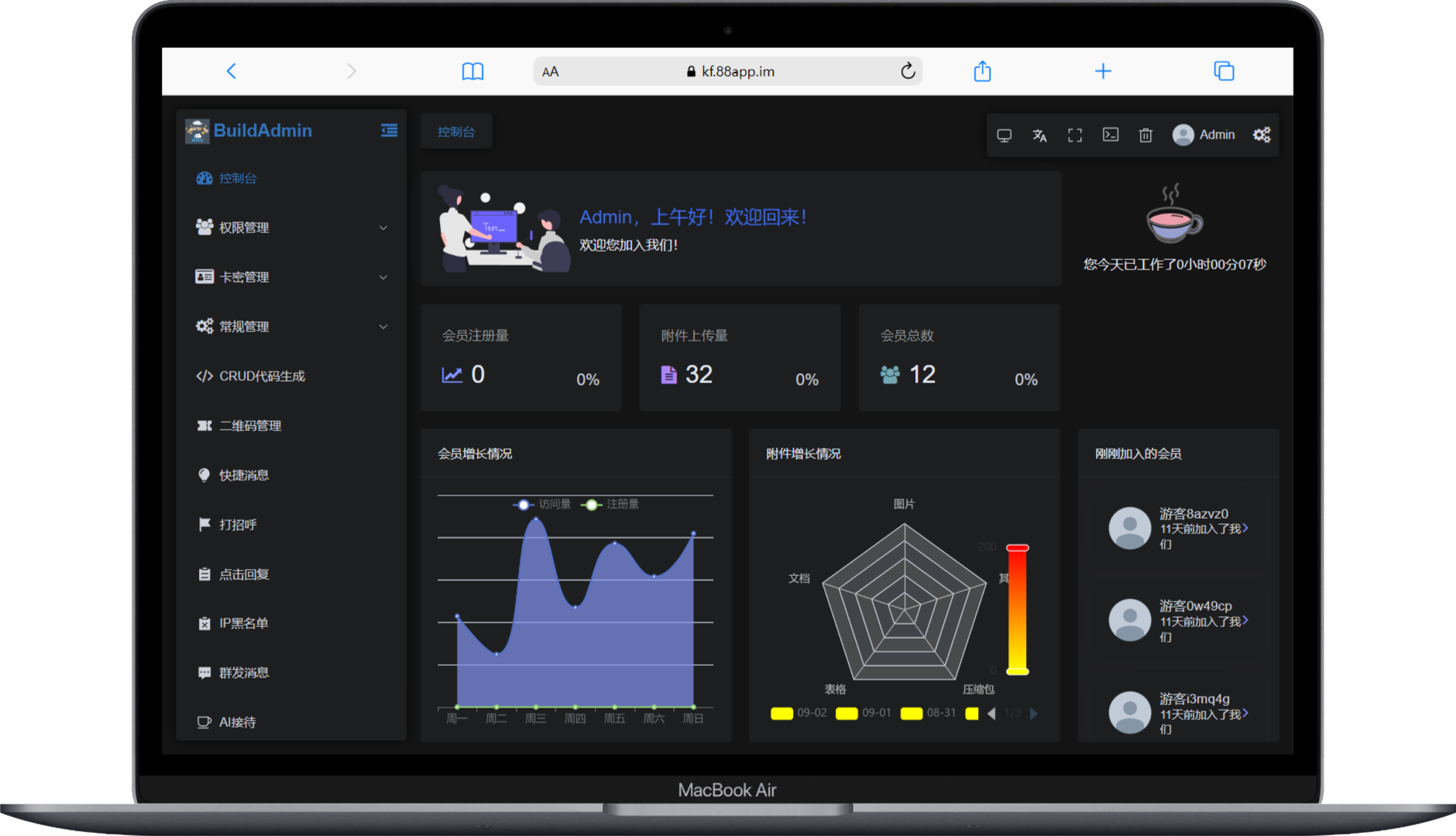Expand the 卡密管理 sidebar menu
1456x836 pixels.
point(290,277)
